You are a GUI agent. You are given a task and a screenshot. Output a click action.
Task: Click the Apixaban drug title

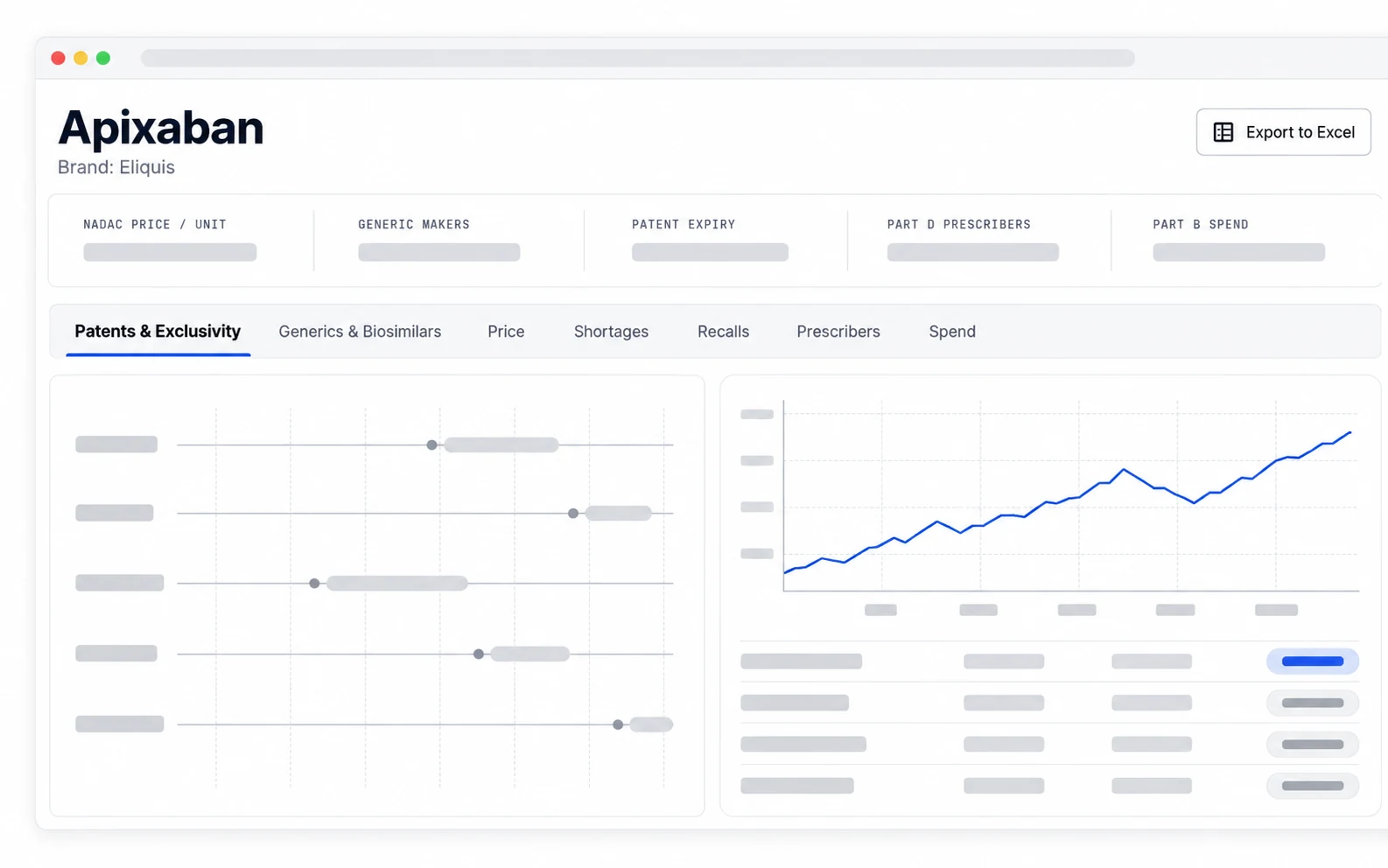point(161,128)
